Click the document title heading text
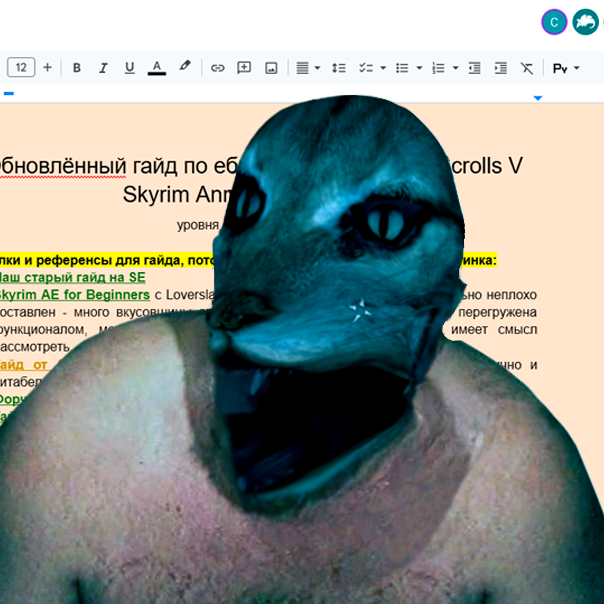Image resolution: width=604 pixels, height=604 pixels. pyautogui.click(x=261, y=180)
